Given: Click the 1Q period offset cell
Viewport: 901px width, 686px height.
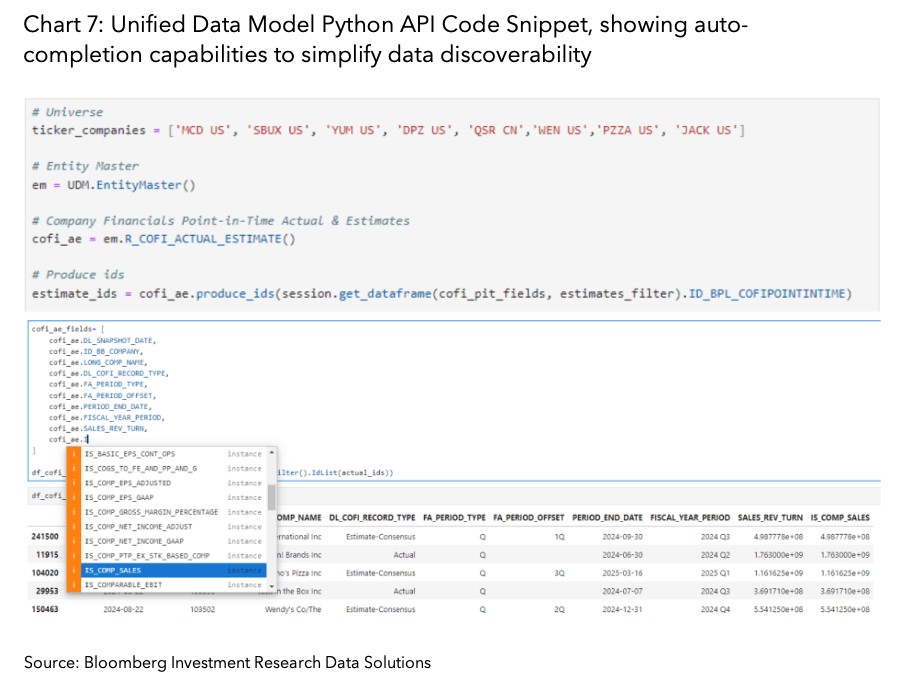Looking at the screenshot, I should pos(560,537).
